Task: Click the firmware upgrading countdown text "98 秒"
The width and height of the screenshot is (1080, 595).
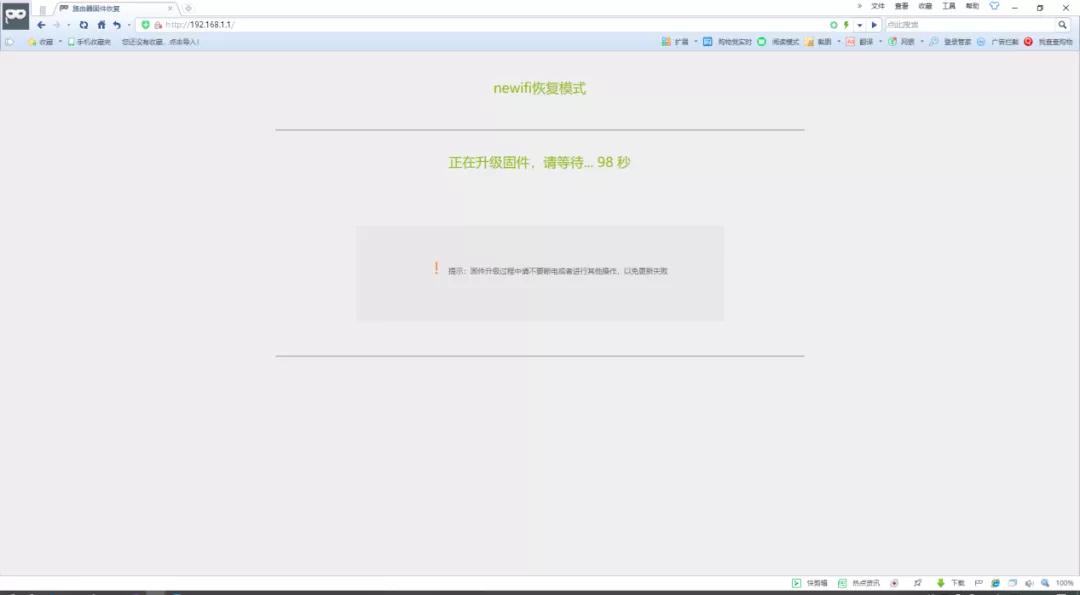Action: click(x=614, y=163)
